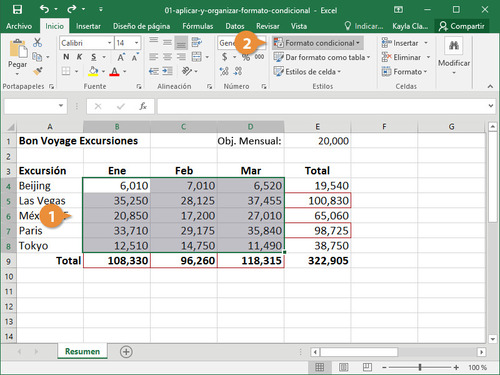Click the Compartir share button
This screenshot has width=500, height=375.
[462, 26]
